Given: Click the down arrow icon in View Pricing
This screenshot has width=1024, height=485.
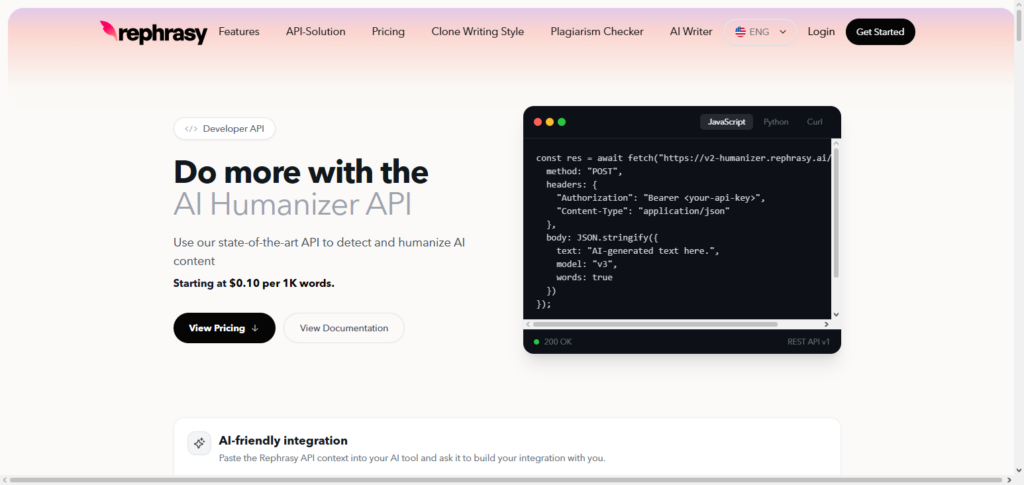Looking at the screenshot, I should pyautogui.click(x=255, y=328).
